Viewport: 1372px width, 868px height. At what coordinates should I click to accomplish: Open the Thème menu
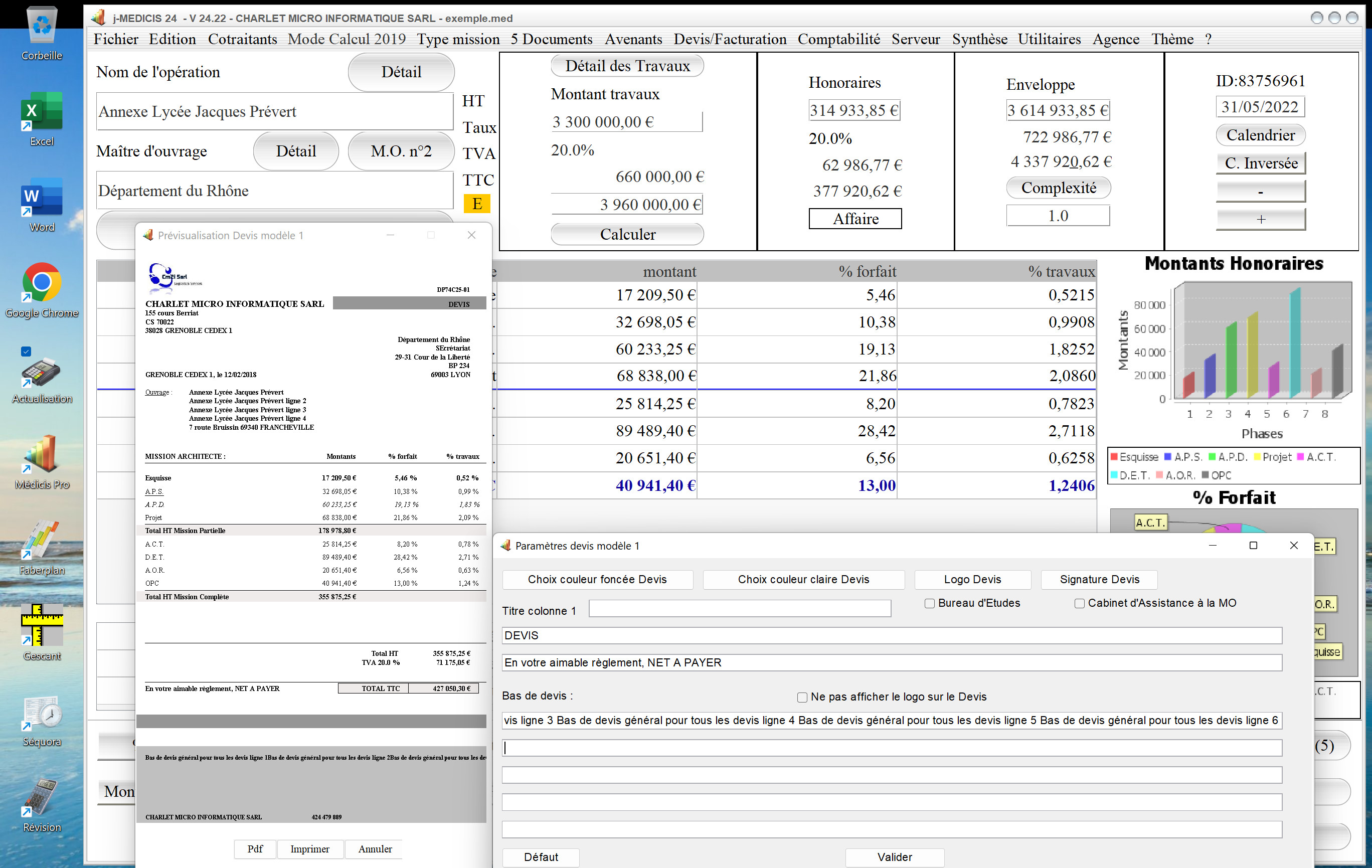1172,39
